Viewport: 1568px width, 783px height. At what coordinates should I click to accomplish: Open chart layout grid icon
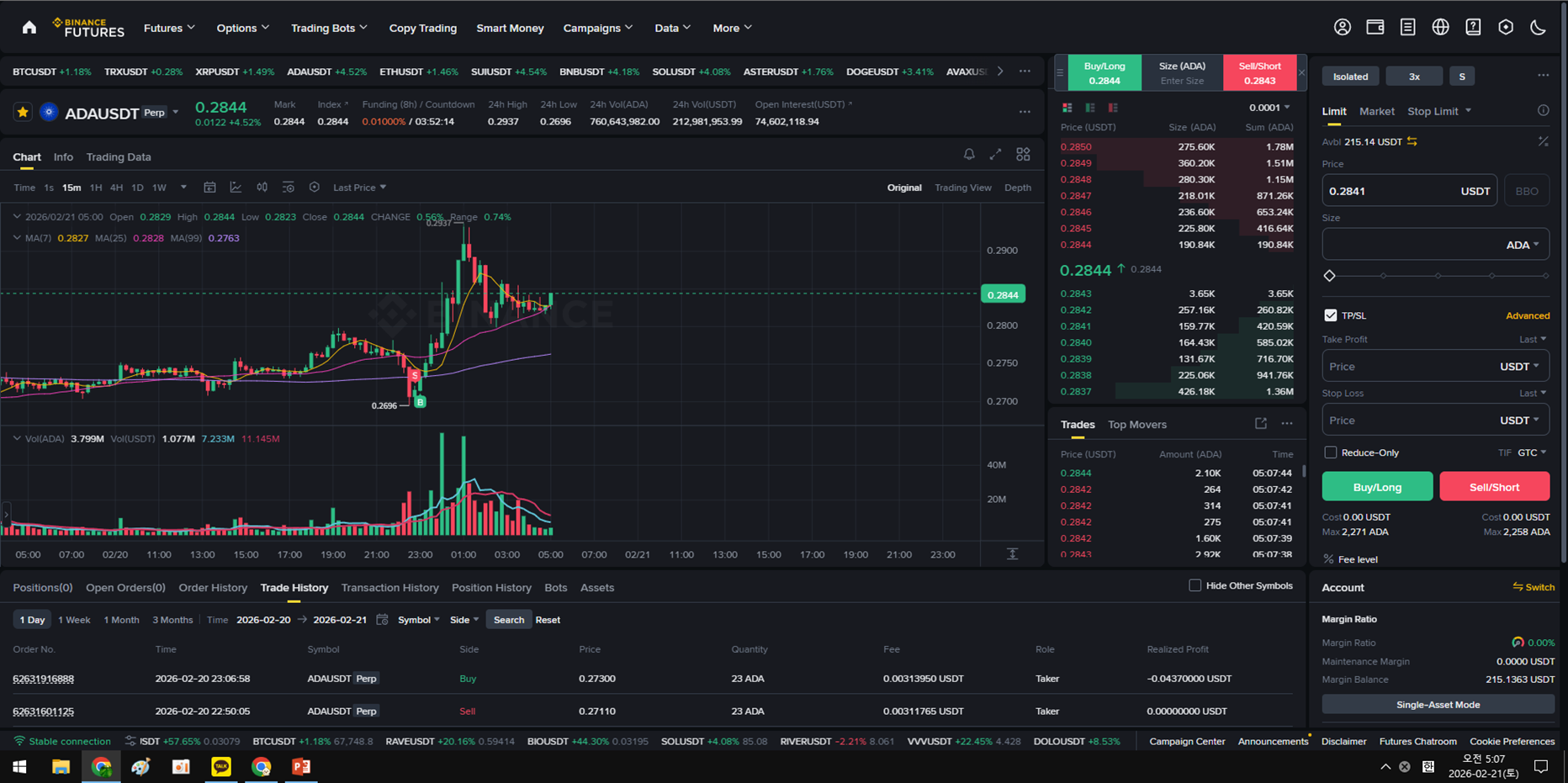[x=1023, y=155]
